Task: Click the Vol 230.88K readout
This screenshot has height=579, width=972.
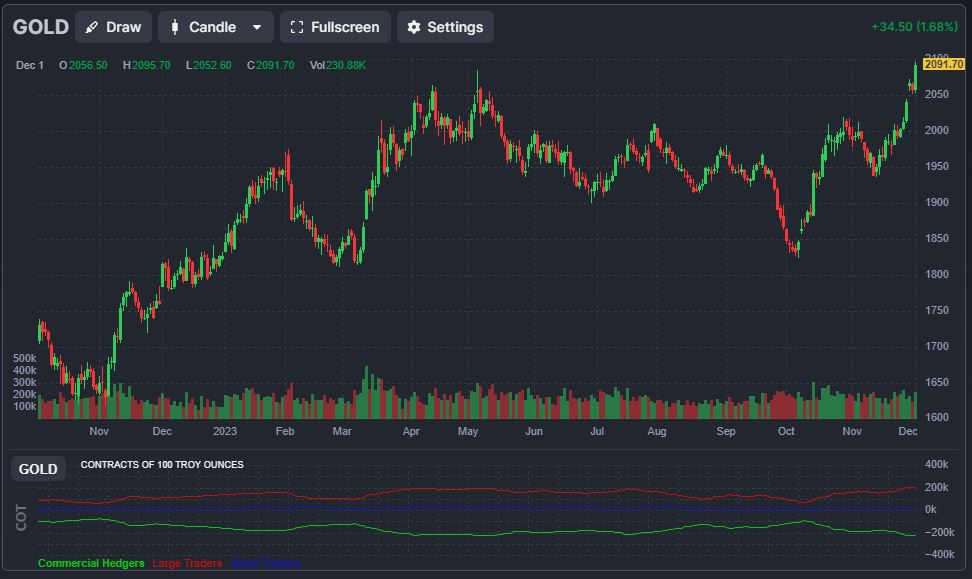Action: (337, 65)
